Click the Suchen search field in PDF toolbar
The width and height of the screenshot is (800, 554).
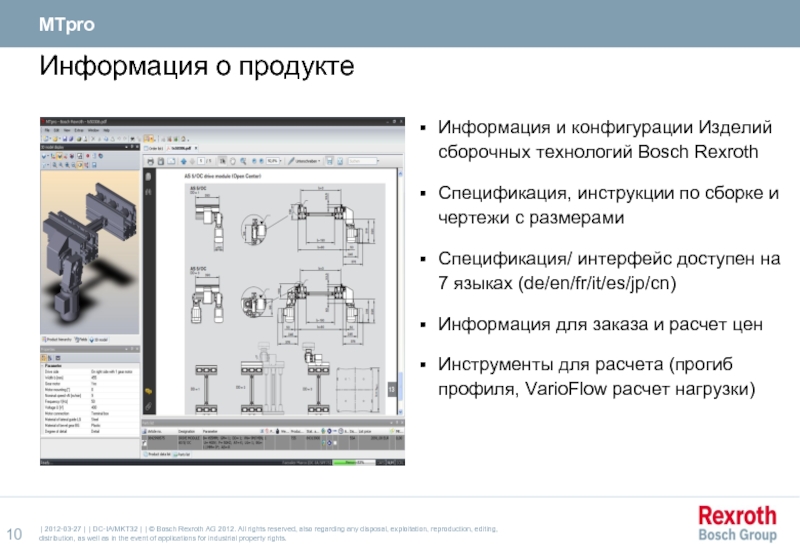361,161
